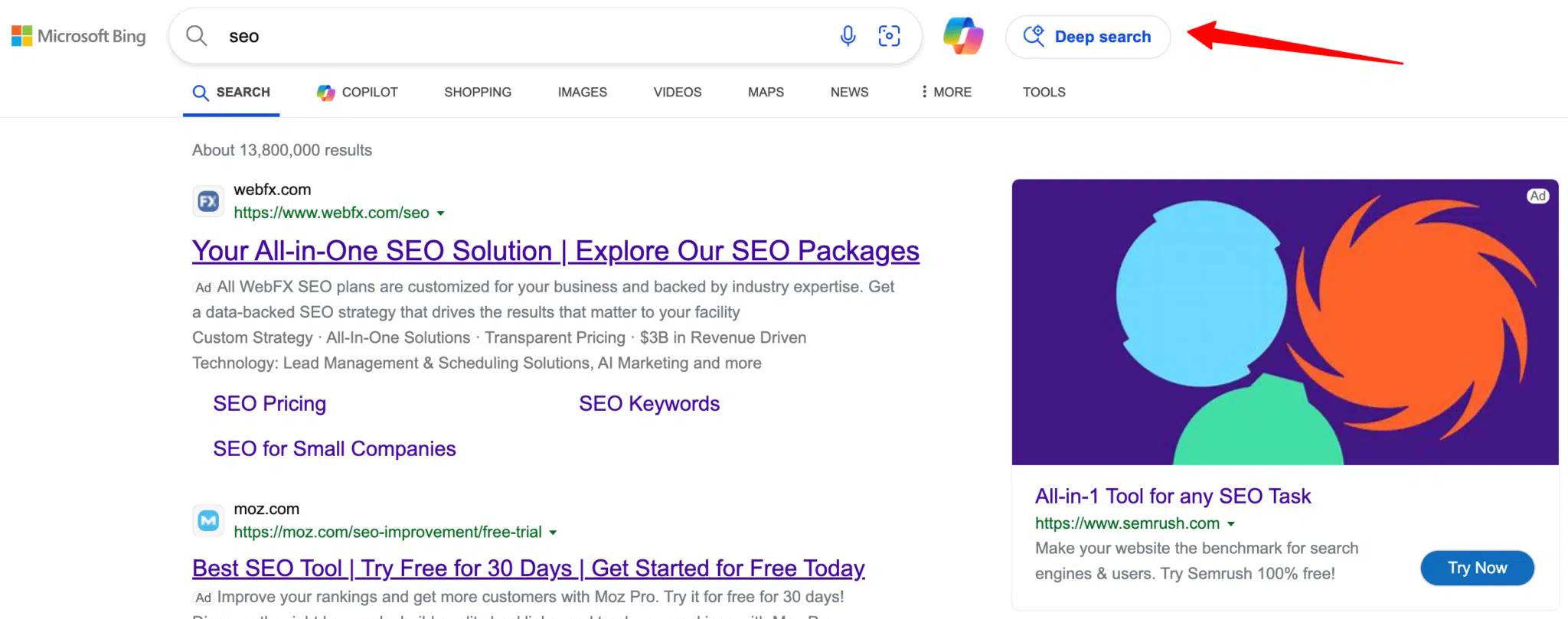Click the Microsoft Bing logo

(x=78, y=35)
